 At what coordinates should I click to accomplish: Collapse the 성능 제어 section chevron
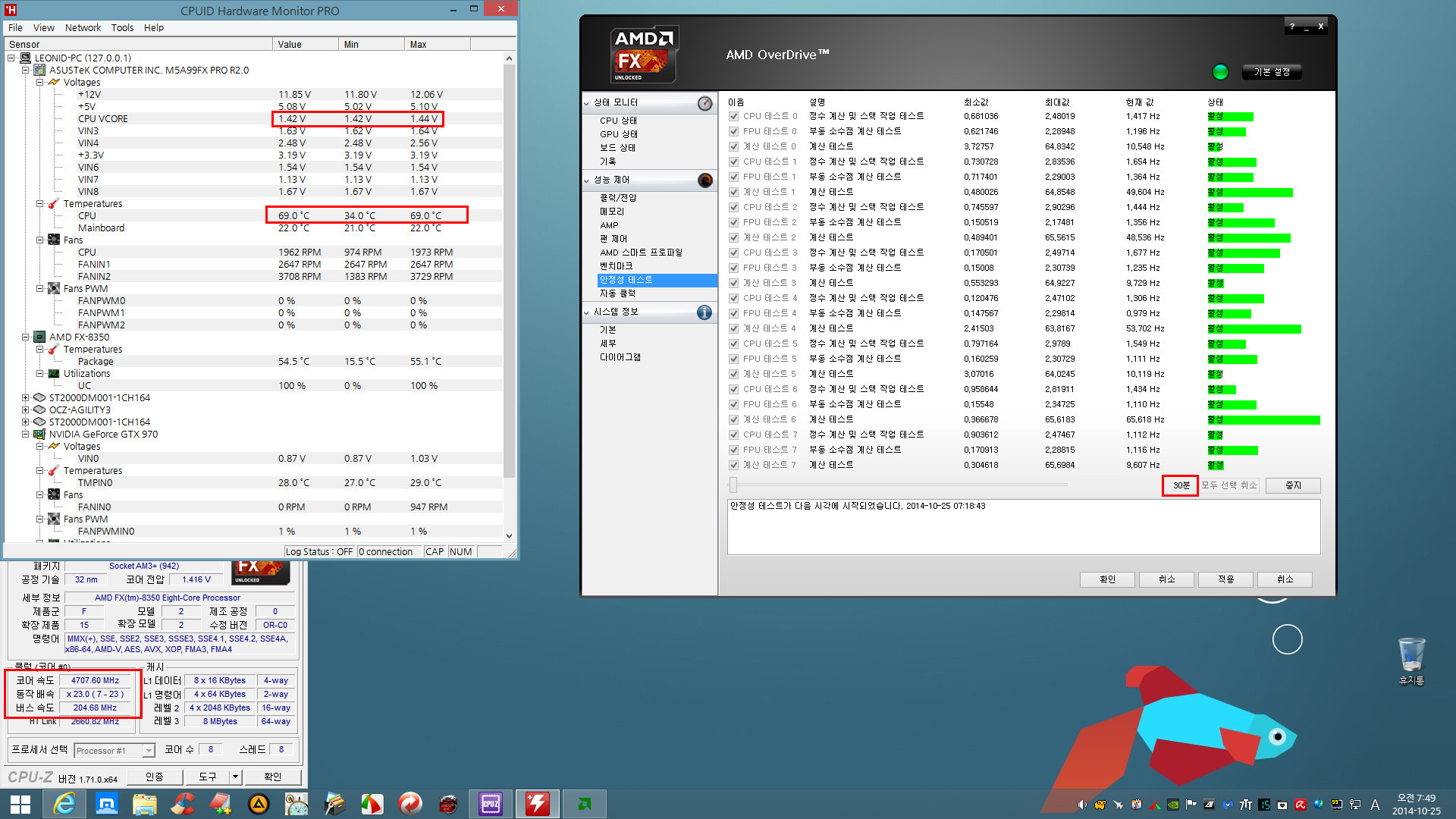click(587, 180)
